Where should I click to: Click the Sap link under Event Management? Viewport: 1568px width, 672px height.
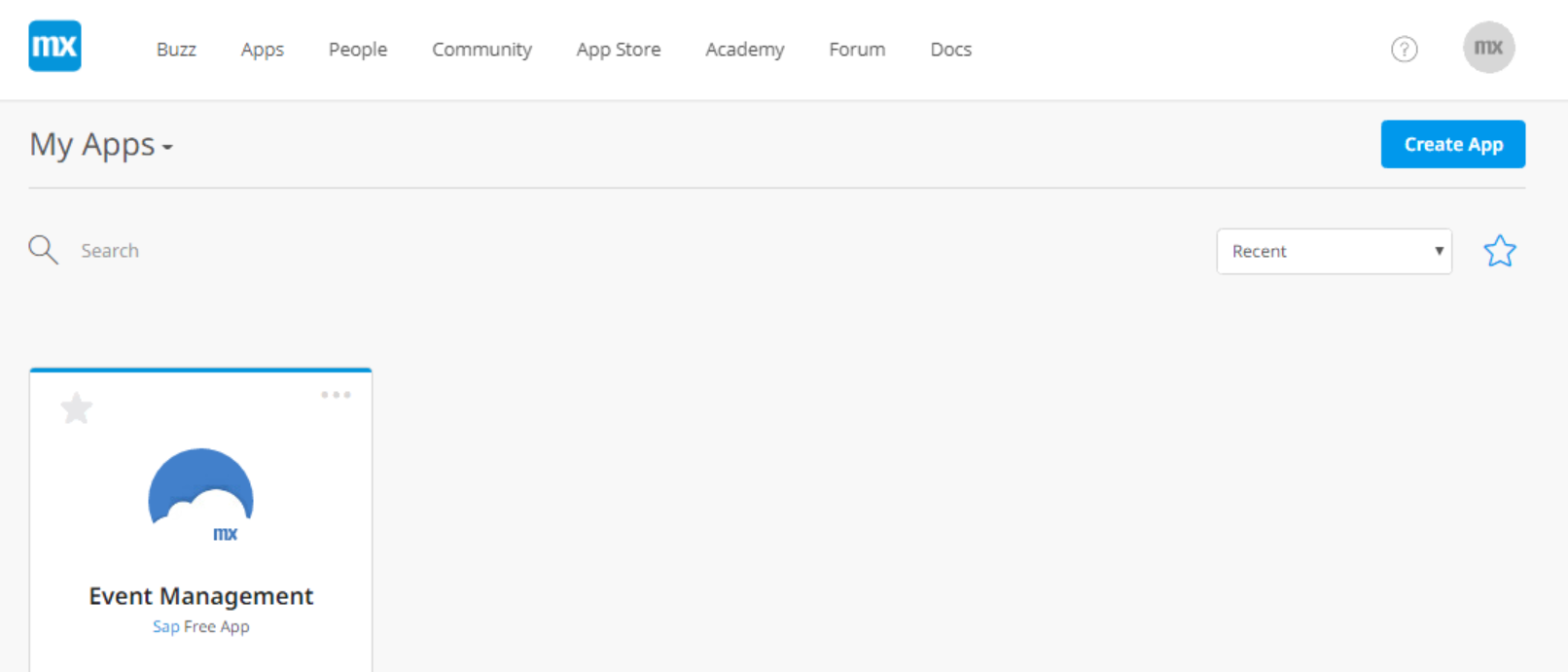165,627
